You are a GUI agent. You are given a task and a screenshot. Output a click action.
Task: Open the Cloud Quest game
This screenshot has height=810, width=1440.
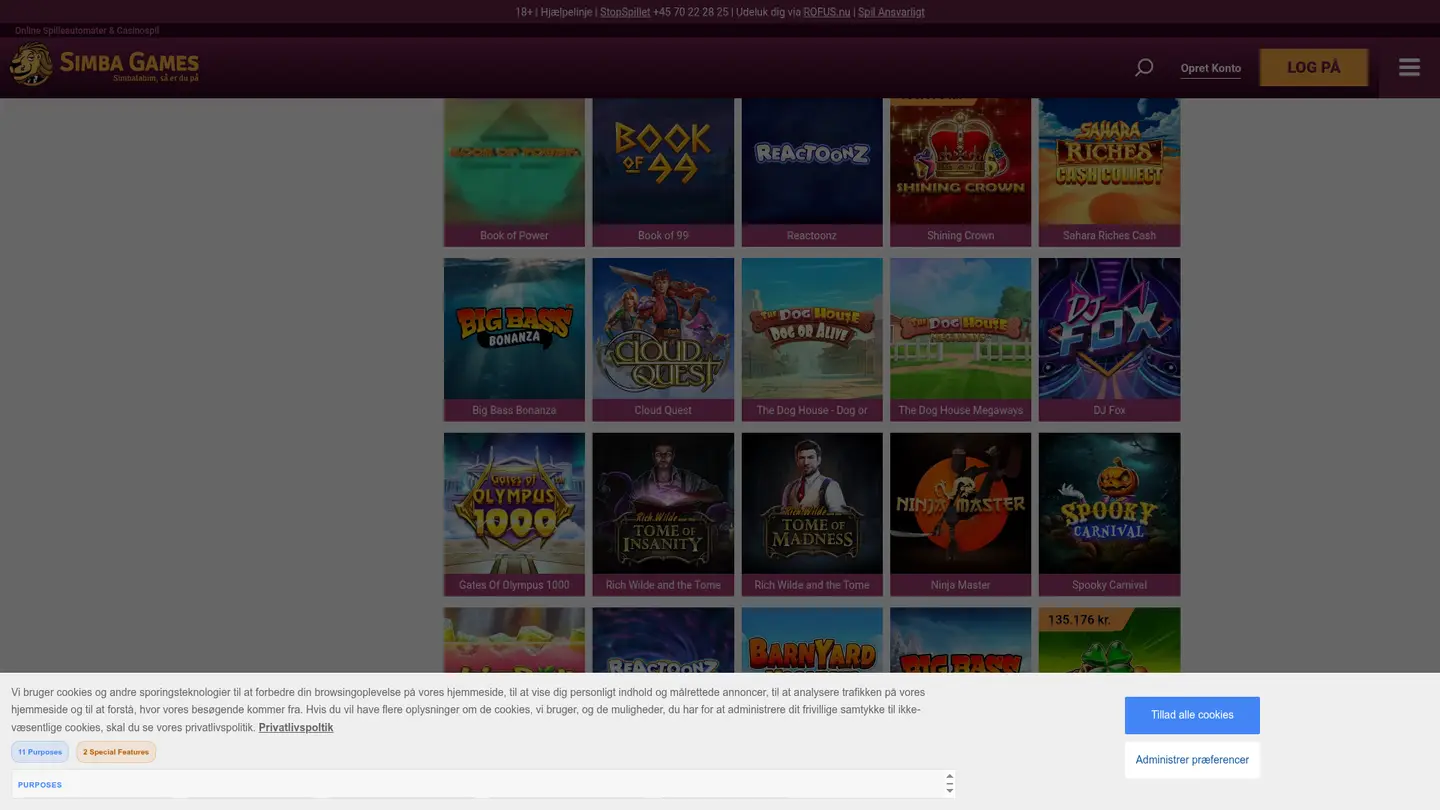click(663, 339)
